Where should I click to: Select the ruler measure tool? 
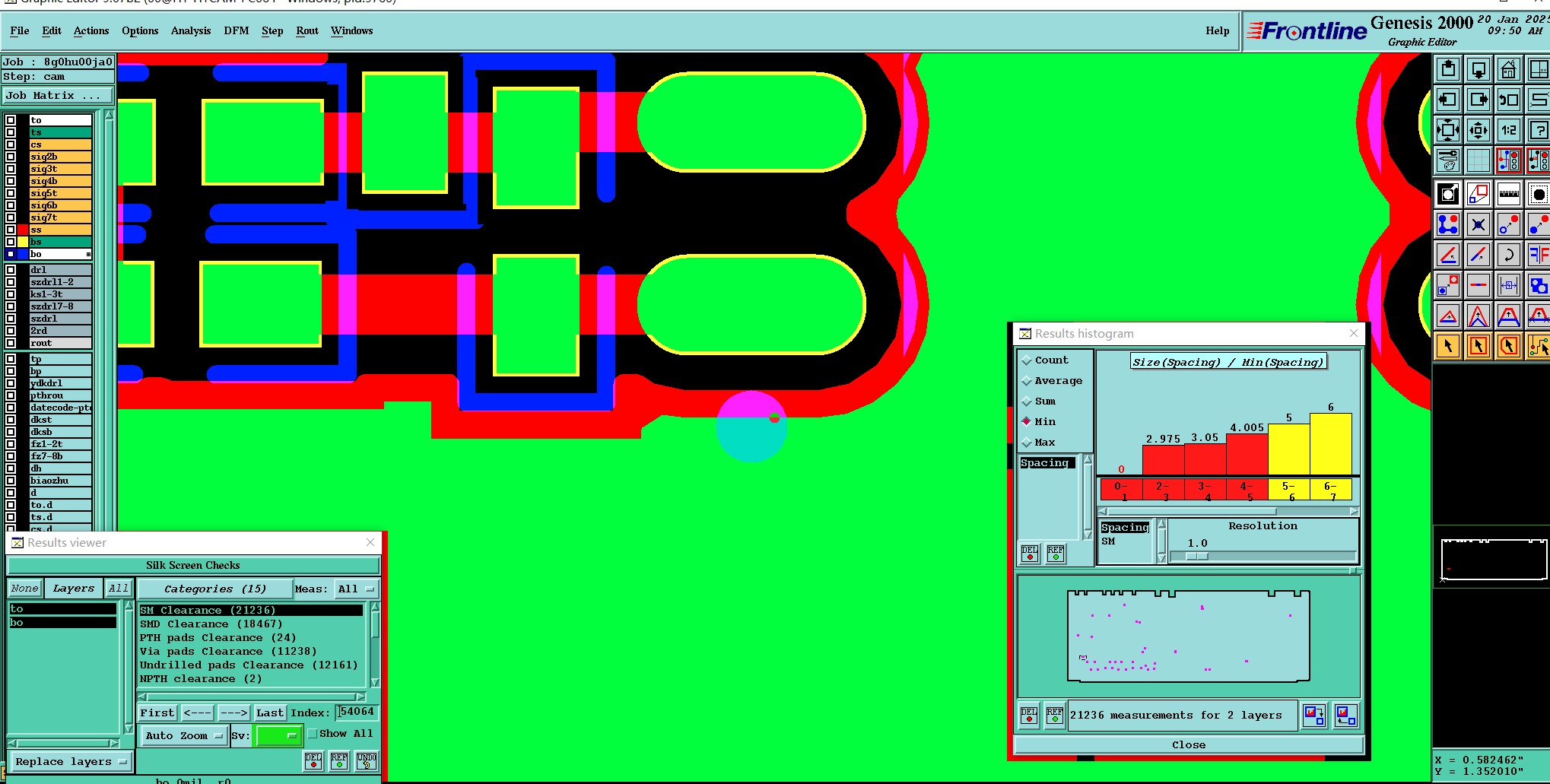1508,195
